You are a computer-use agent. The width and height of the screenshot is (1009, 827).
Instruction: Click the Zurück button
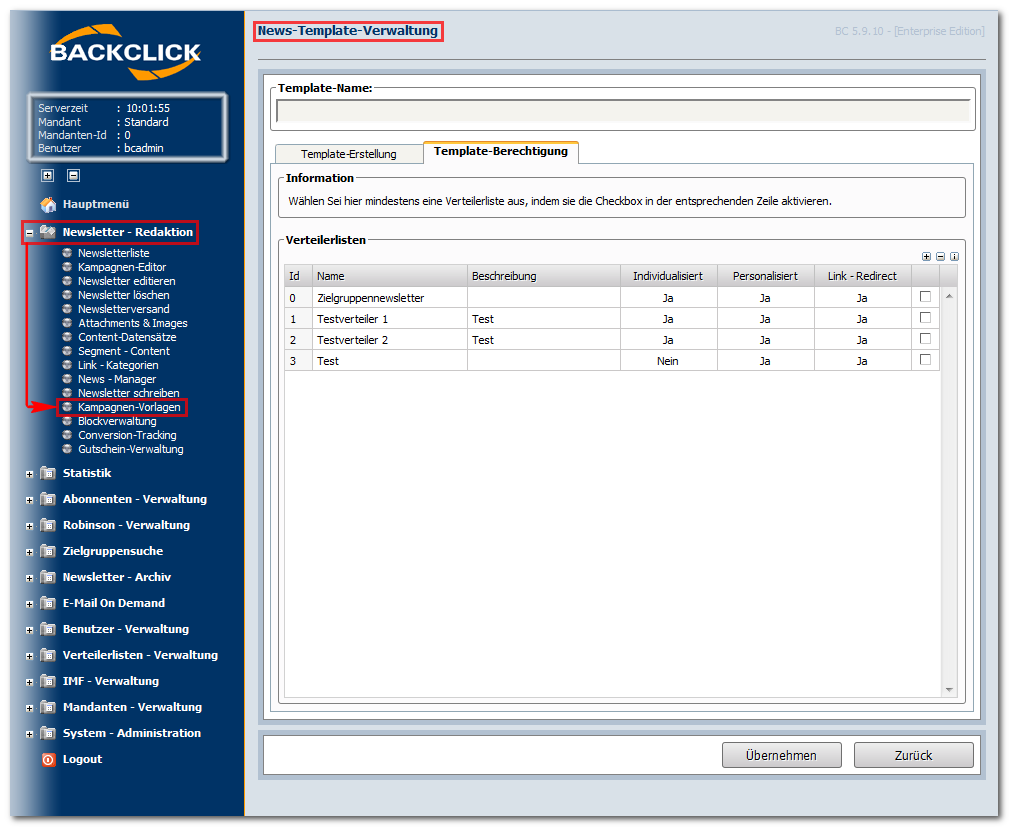point(913,755)
